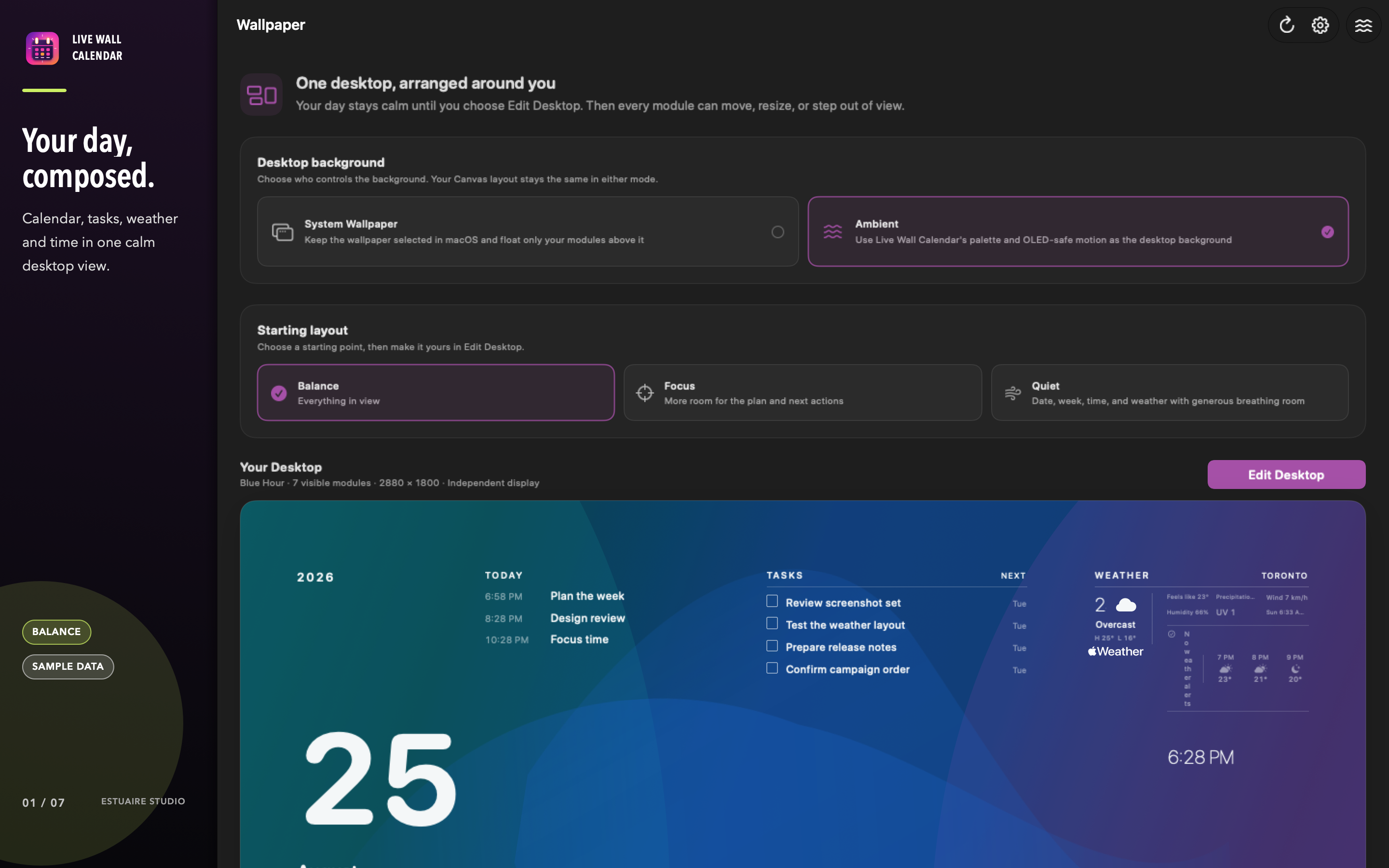This screenshot has width=1389, height=868.
Task: Click the 8 PM forecast weather icon
Action: click(1260, 668)
